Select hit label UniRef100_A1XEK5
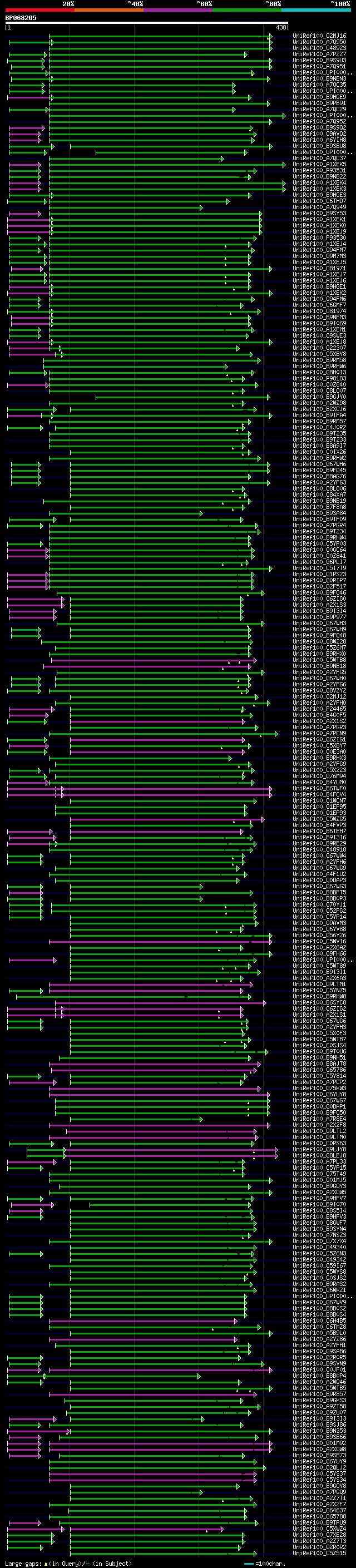The image size is (356, 1568). pos(319,164)
